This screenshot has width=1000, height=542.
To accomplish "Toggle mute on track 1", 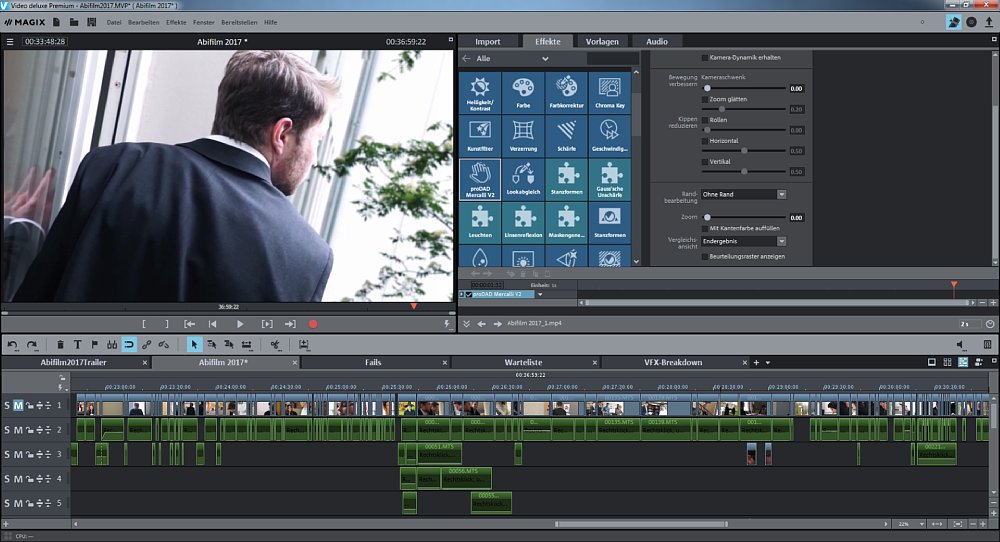I will 18,405.
